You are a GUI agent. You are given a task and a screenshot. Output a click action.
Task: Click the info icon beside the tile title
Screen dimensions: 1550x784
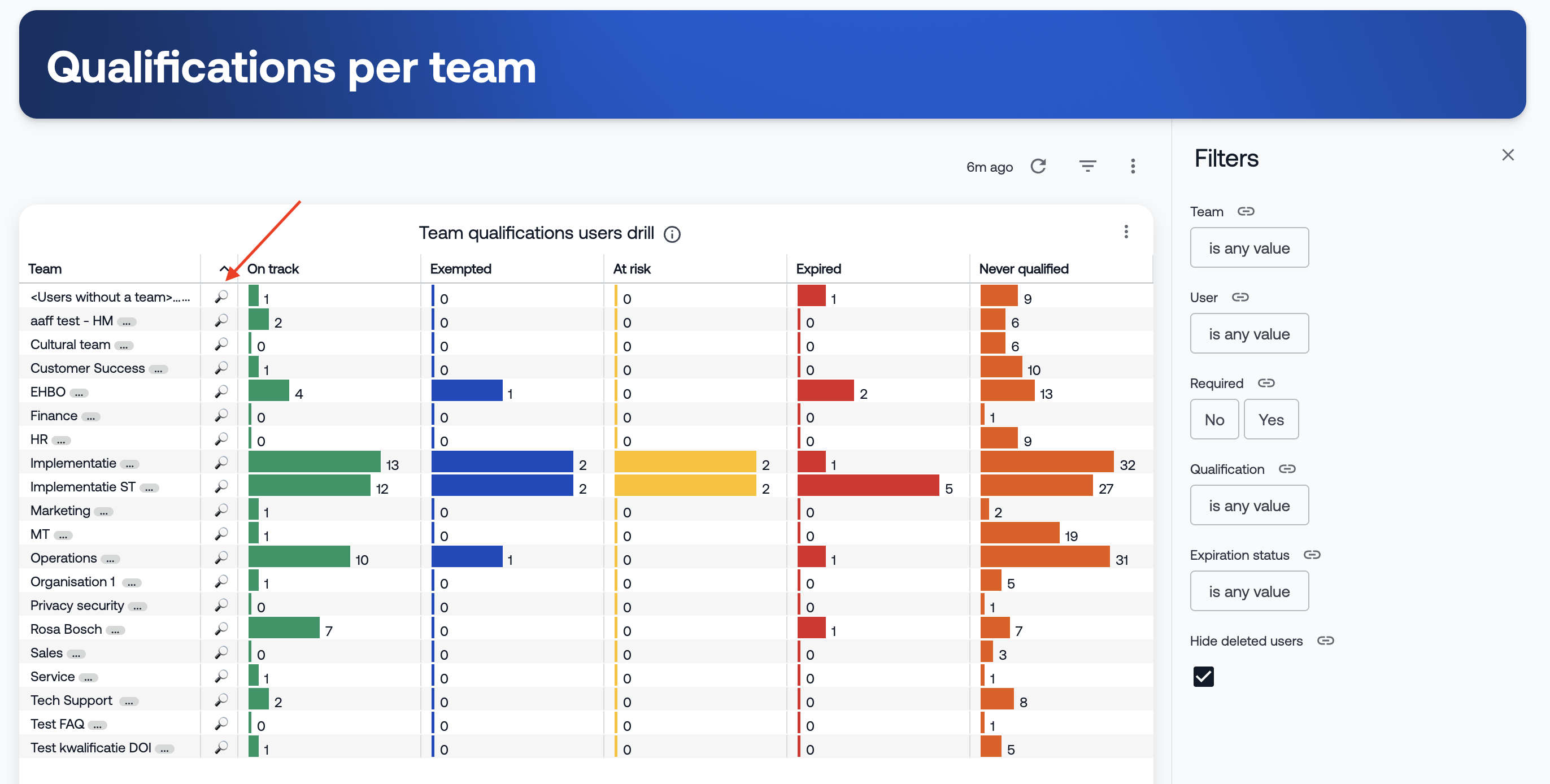[672, 234]
